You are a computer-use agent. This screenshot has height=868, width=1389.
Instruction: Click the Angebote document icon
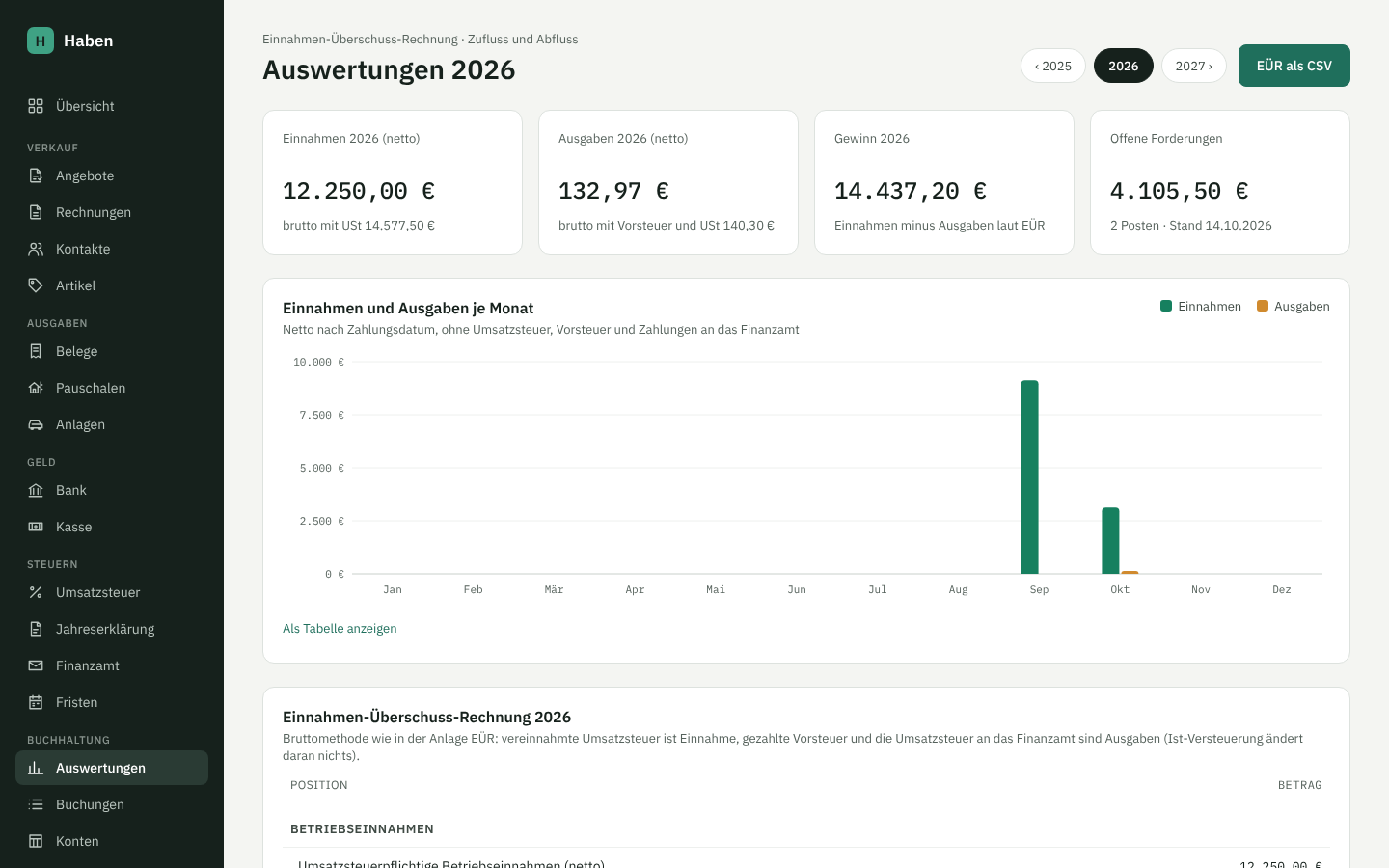pyautogui.click(x=36, y=176)
